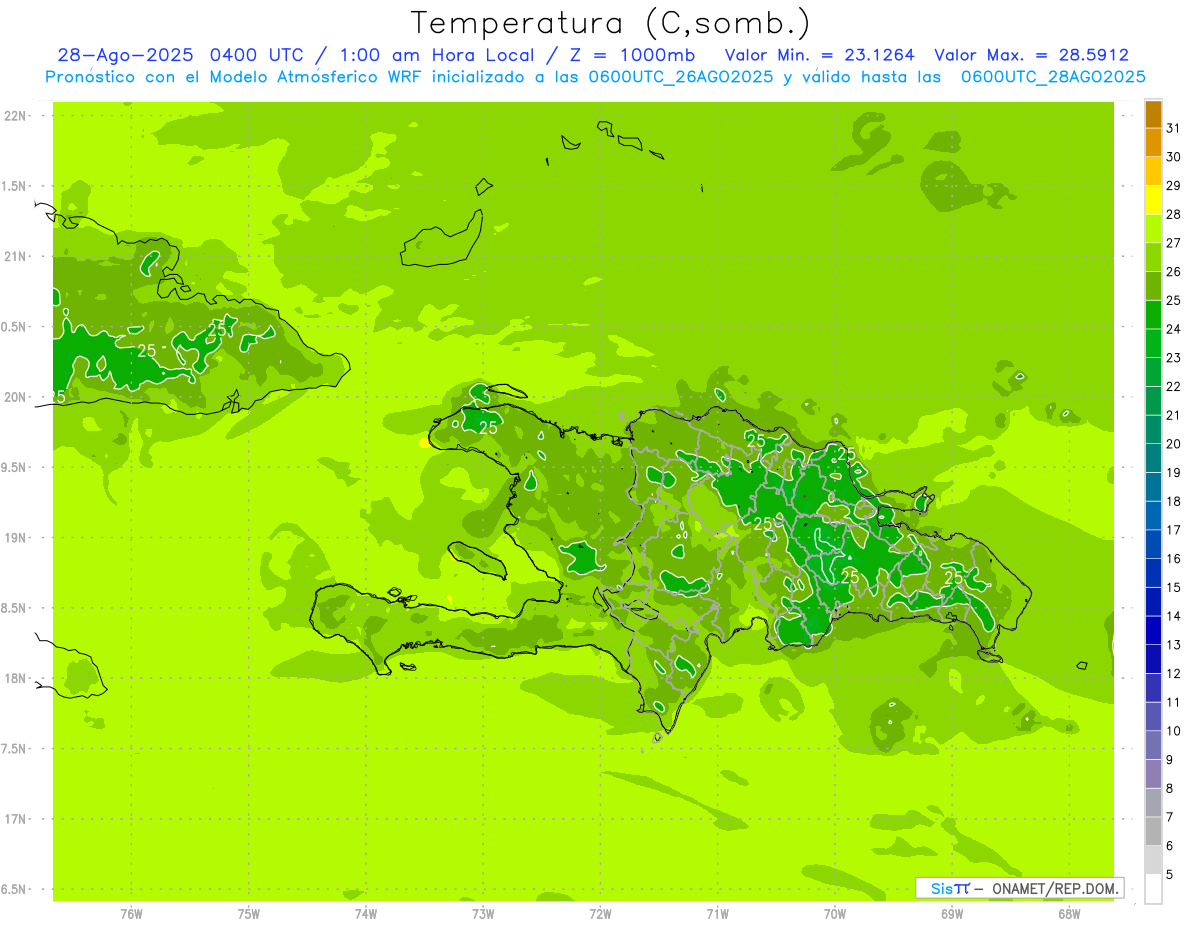Select "Valor Min. = 23.1264" value
The image size is (1200, 927).
click(820, 55)
